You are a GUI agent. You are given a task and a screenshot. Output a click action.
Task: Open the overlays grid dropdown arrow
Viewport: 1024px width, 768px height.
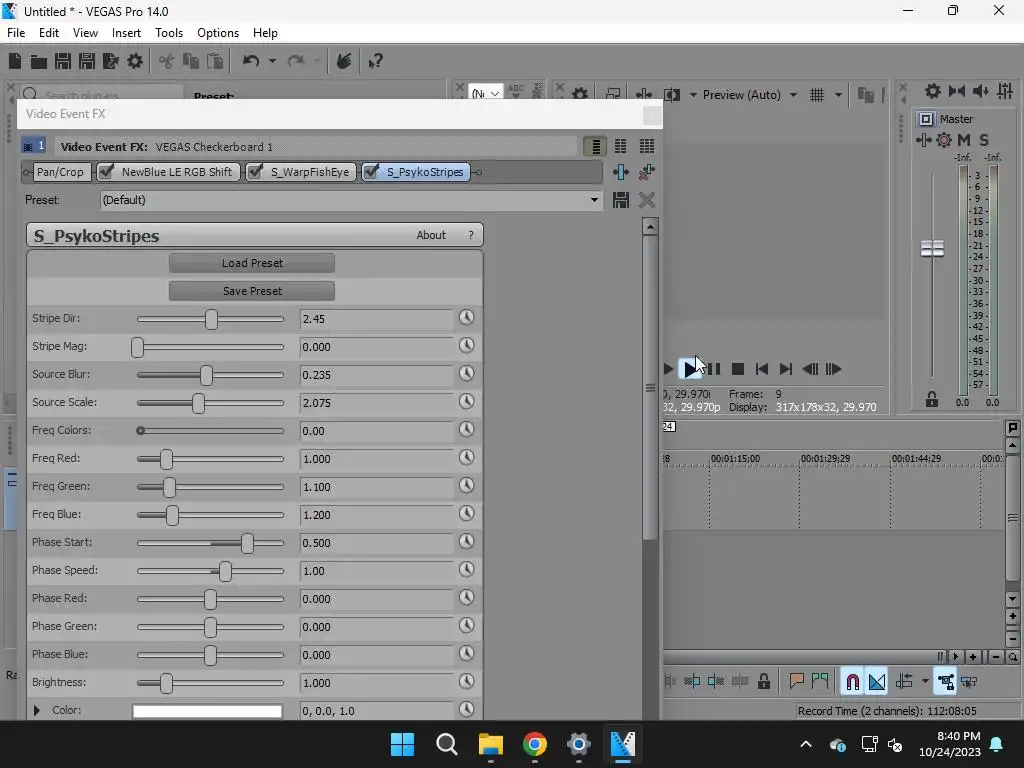click(838, 95)
